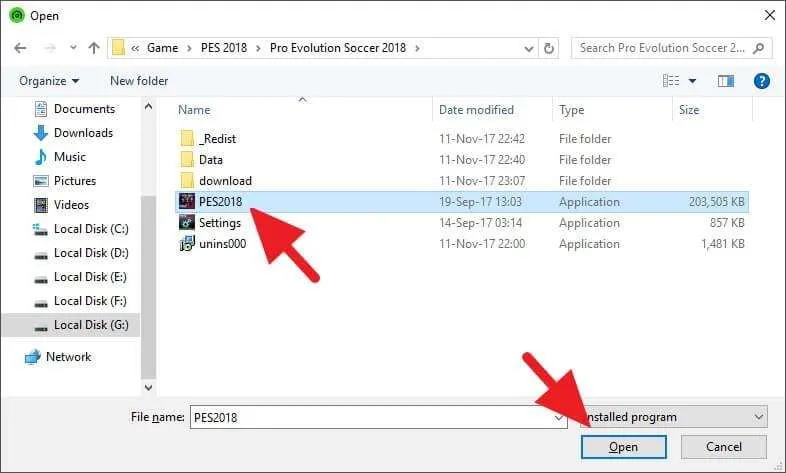Click the Back navigation arrow
The width and height of the screenshot is (786, 473).
(20, 48)
